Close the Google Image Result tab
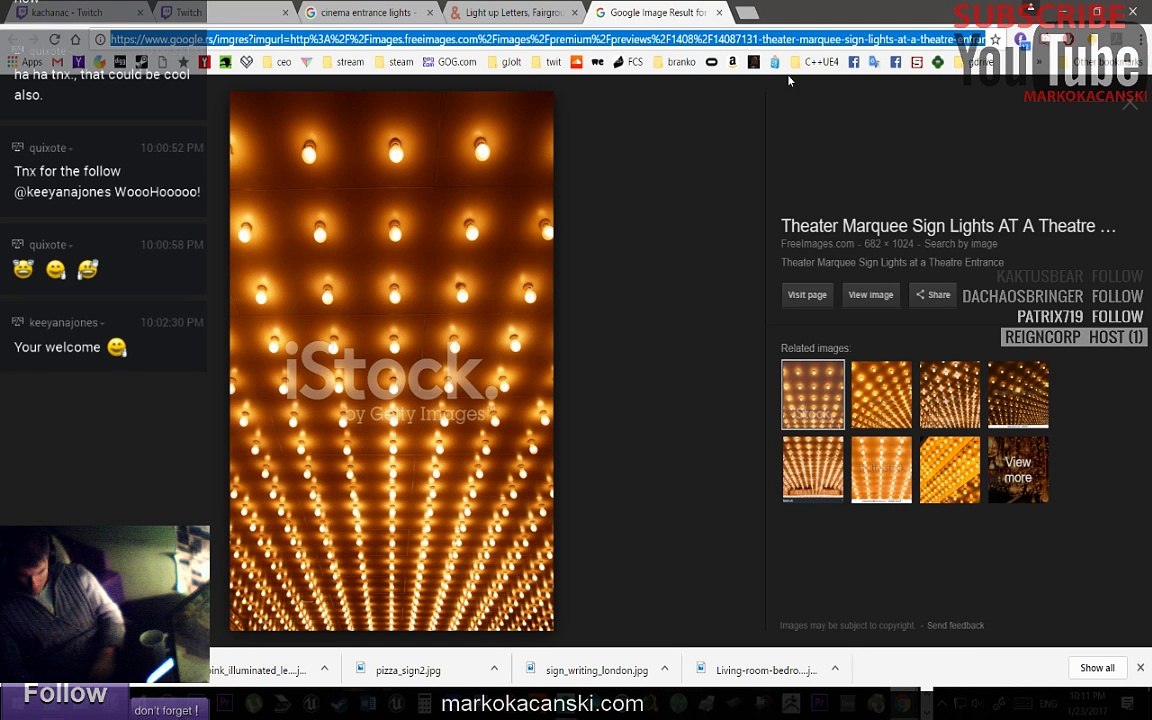The width and height of the screenshot is (1152, 720). pos(720,12)
